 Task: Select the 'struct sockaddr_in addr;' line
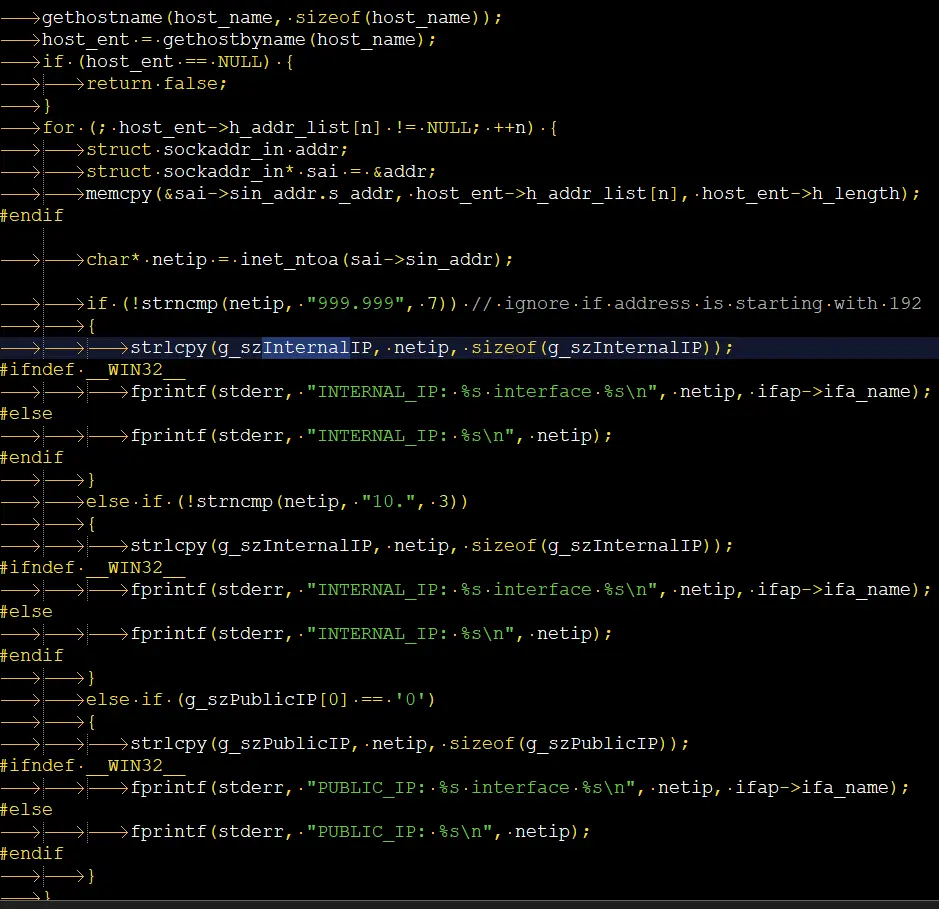coord(217,149)
